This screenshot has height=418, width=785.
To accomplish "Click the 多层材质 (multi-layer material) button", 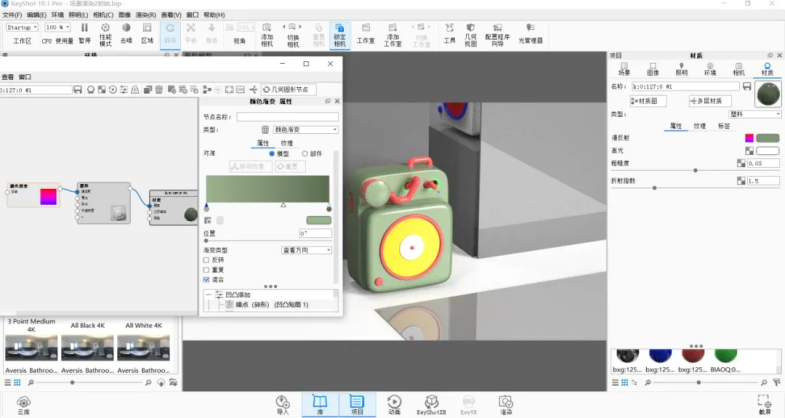I will (x=710, y=101).
